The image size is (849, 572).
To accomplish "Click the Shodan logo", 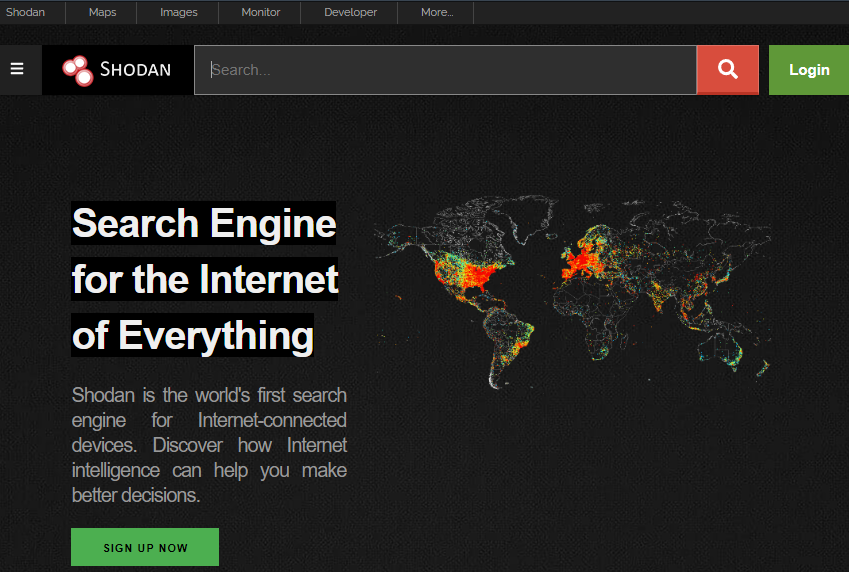I will 117,70.
